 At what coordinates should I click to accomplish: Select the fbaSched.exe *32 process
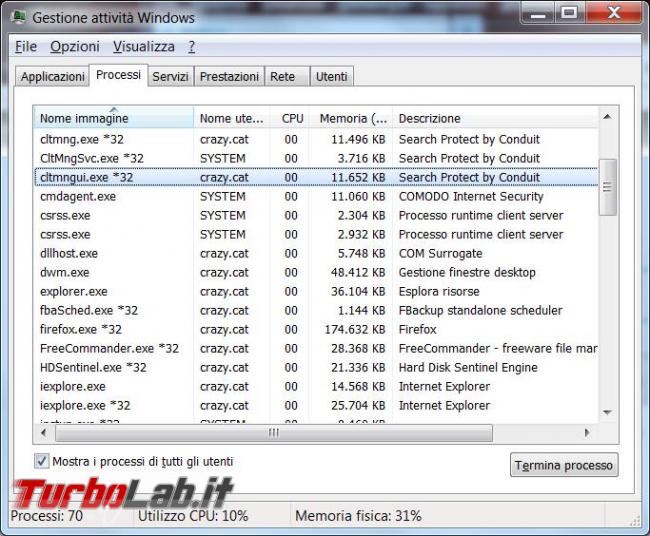[x=316, y=310]
